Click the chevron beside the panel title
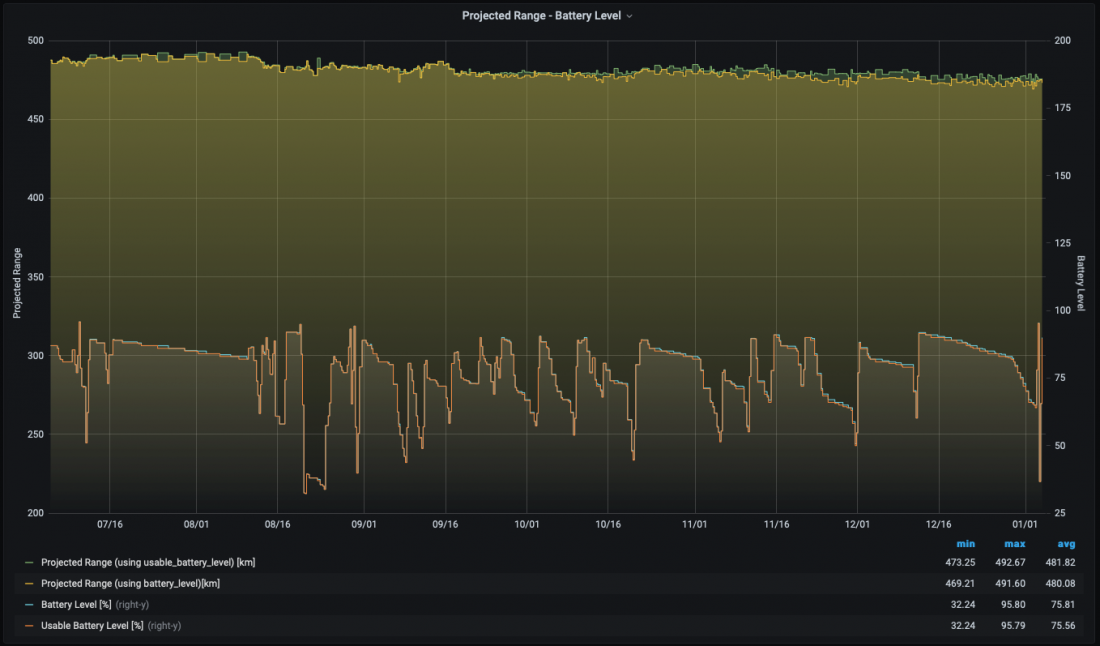The image size is (1100, 646). (629, 17)
